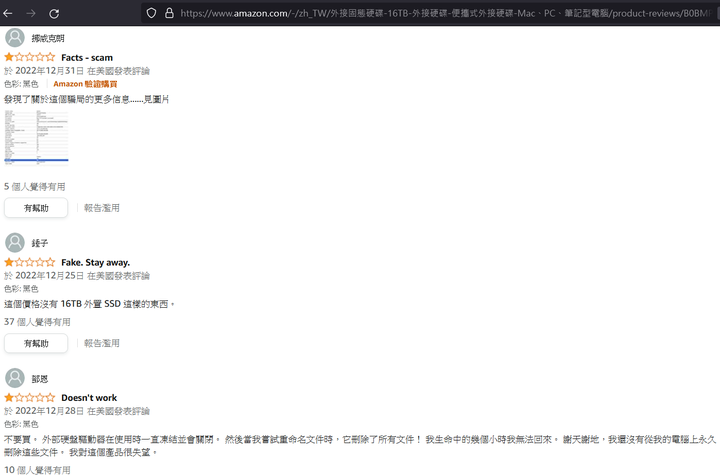Click review body starting with '不要買'
This screenshot has height=475, width=720.
click(x=360, y=446)
